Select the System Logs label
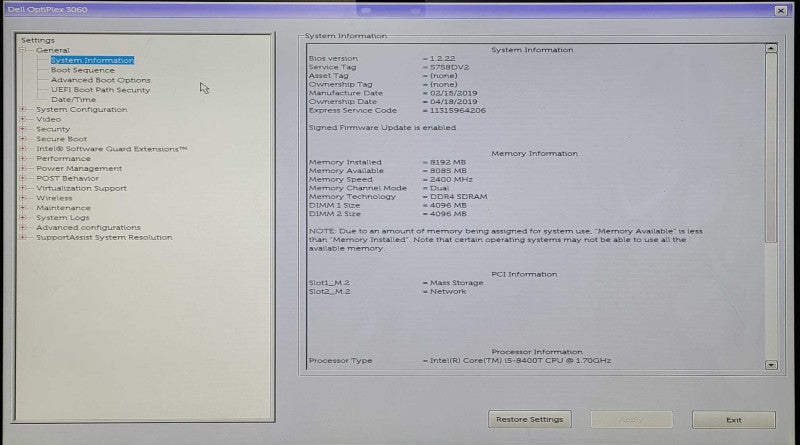Viewport: 800px width, 445px height. click(63, 217)
